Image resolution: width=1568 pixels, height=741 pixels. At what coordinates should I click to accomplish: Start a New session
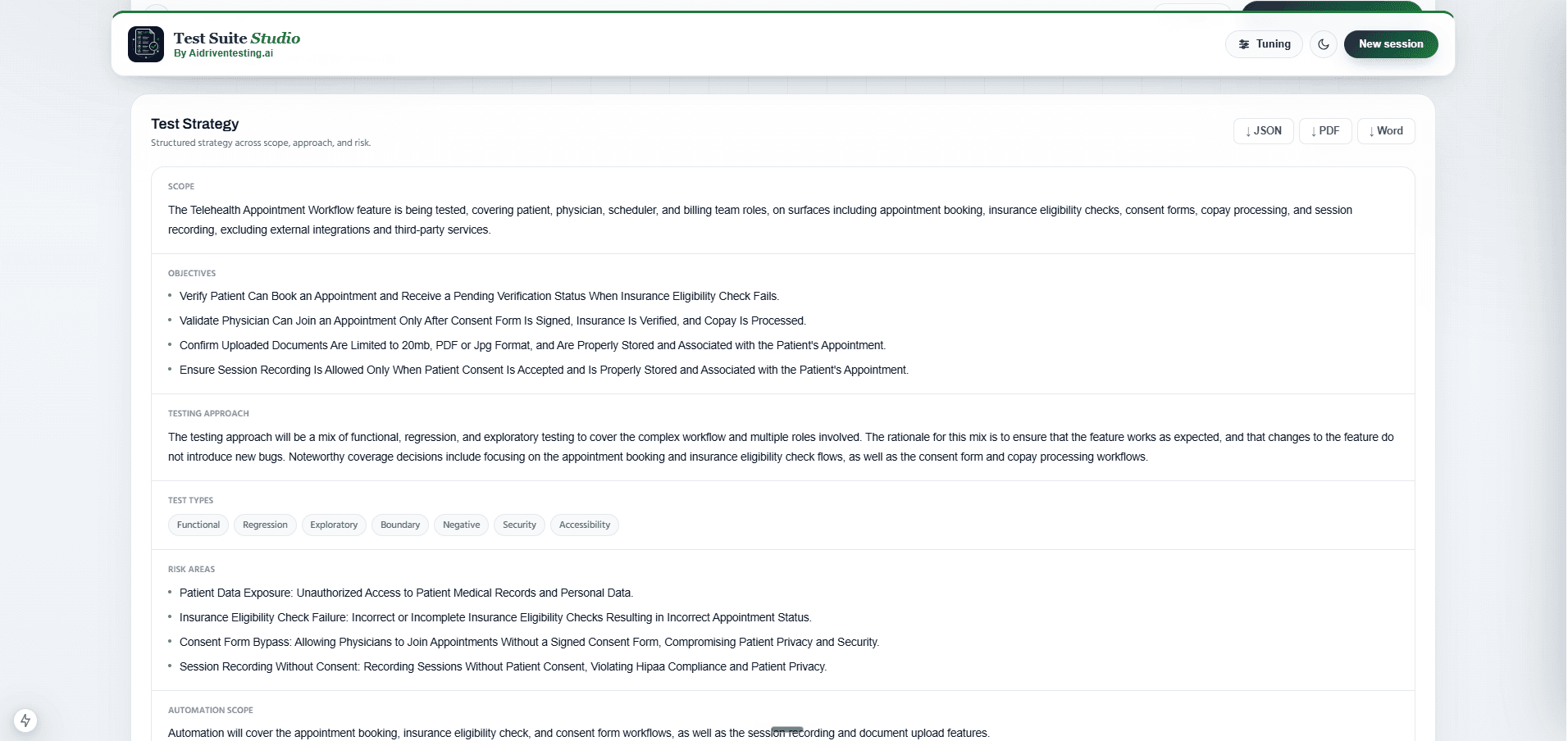point(1391,44)
